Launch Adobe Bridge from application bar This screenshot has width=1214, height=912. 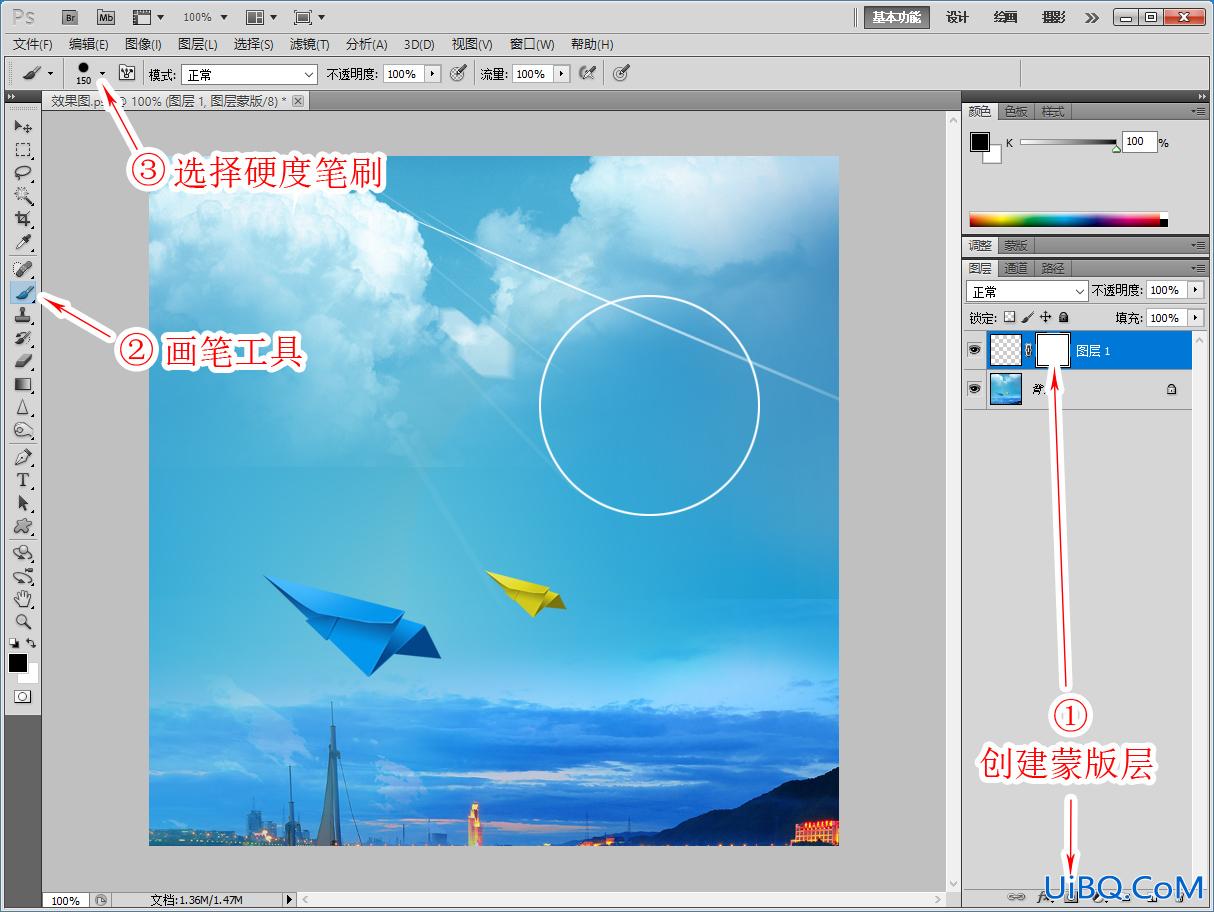click(69, 17)
